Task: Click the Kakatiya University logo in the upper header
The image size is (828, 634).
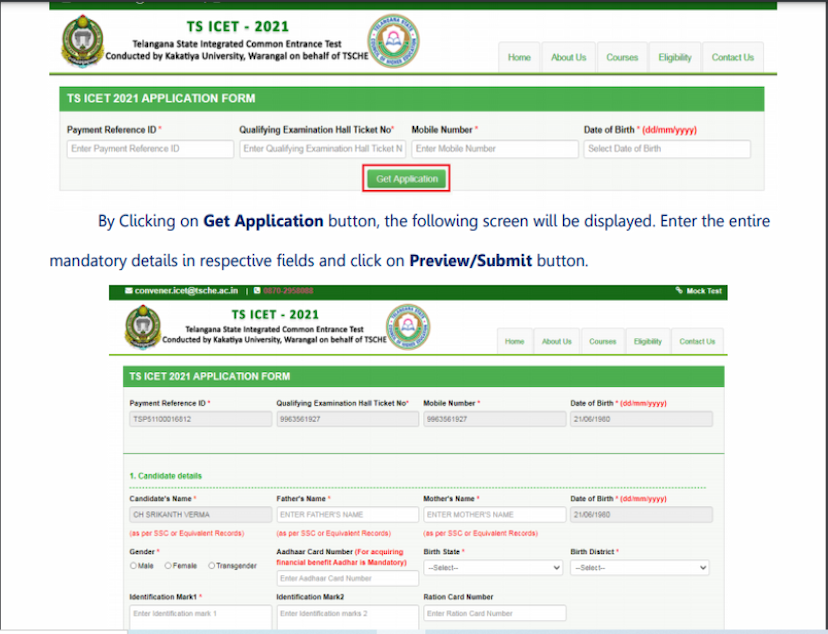Action: point(82,42)
